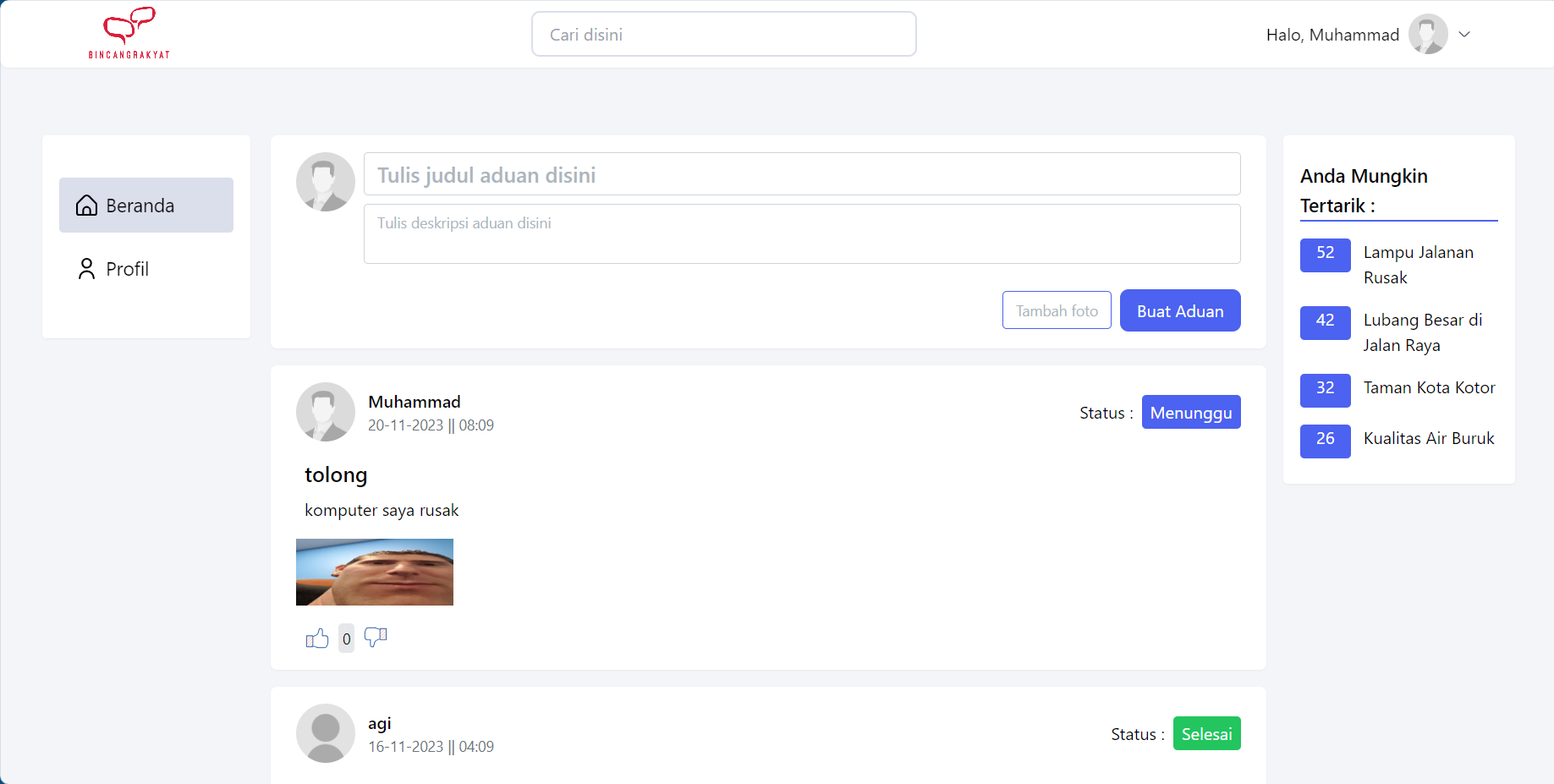Click the Muhammad author name
Image resolution: width=1554 pixels, height=784 pixels.
(415, 402)
